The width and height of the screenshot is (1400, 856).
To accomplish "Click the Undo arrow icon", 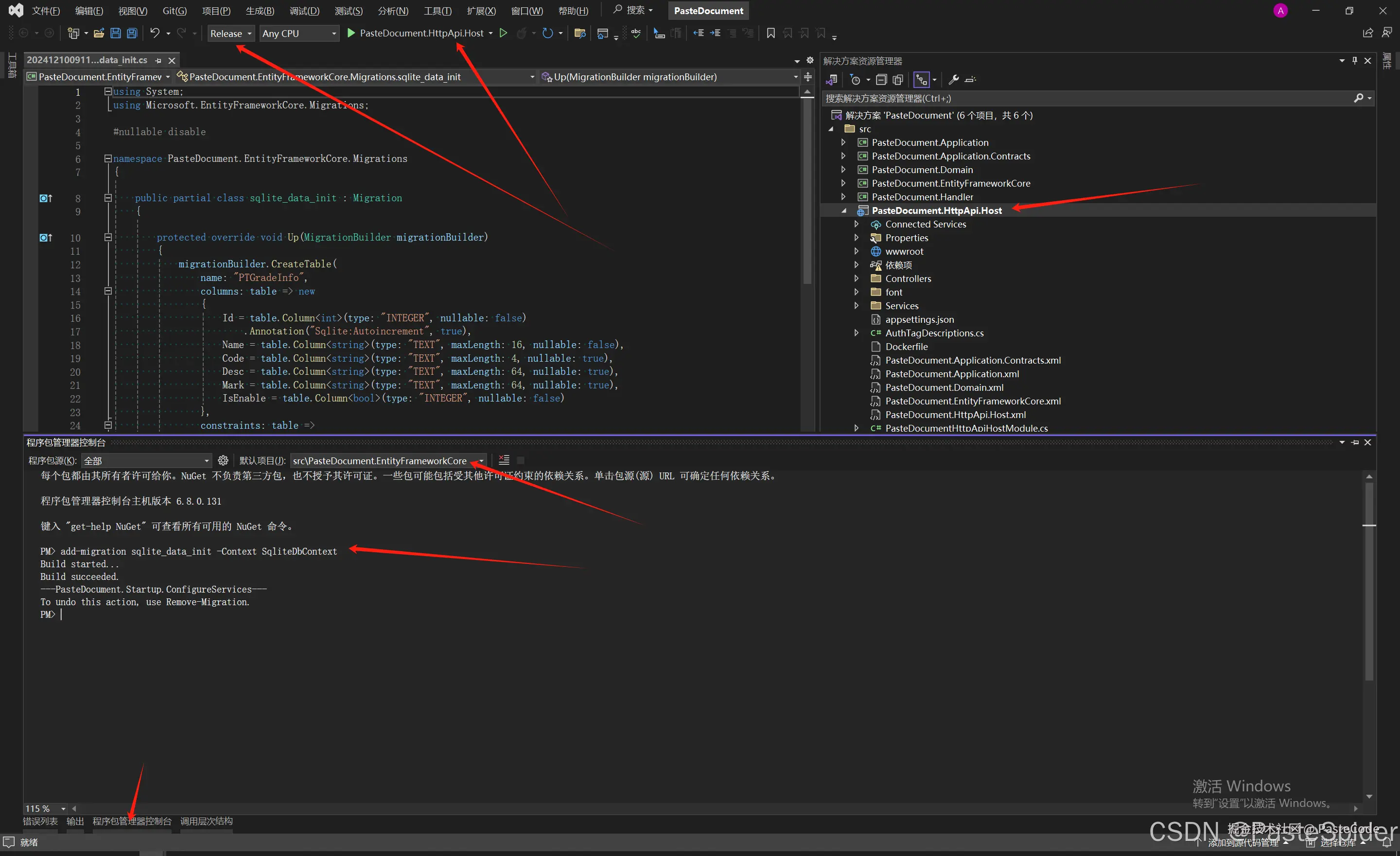I will tap(155, 34).
